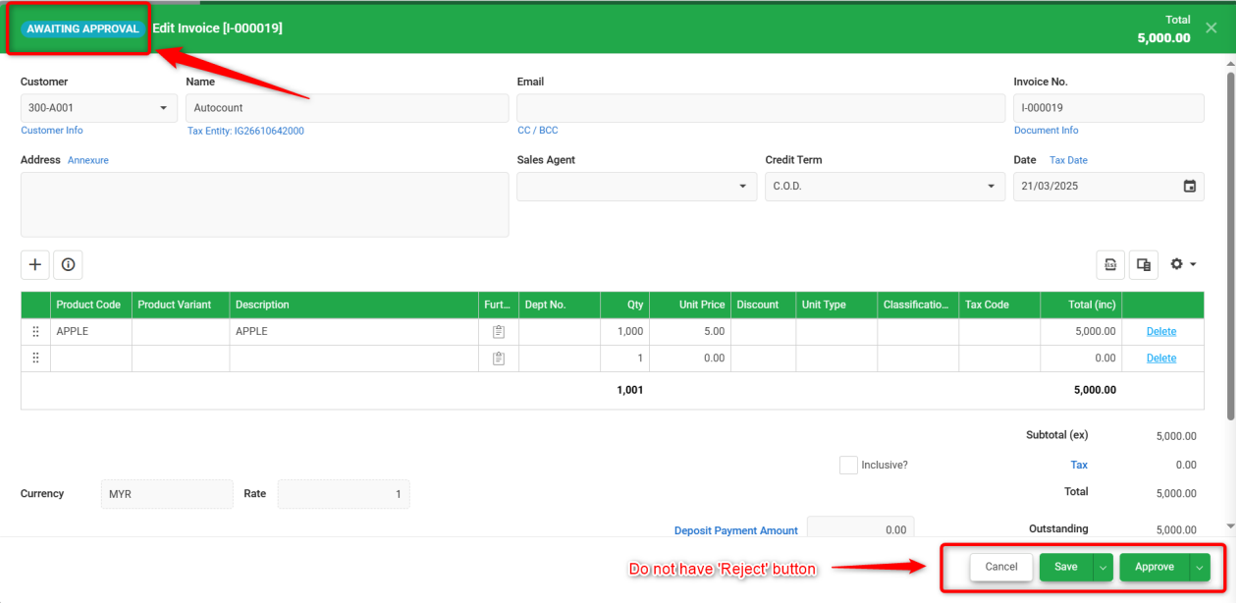Click the Unit Price column header
This screenshot has height=603, width=1236.
[x=690, y=305]
